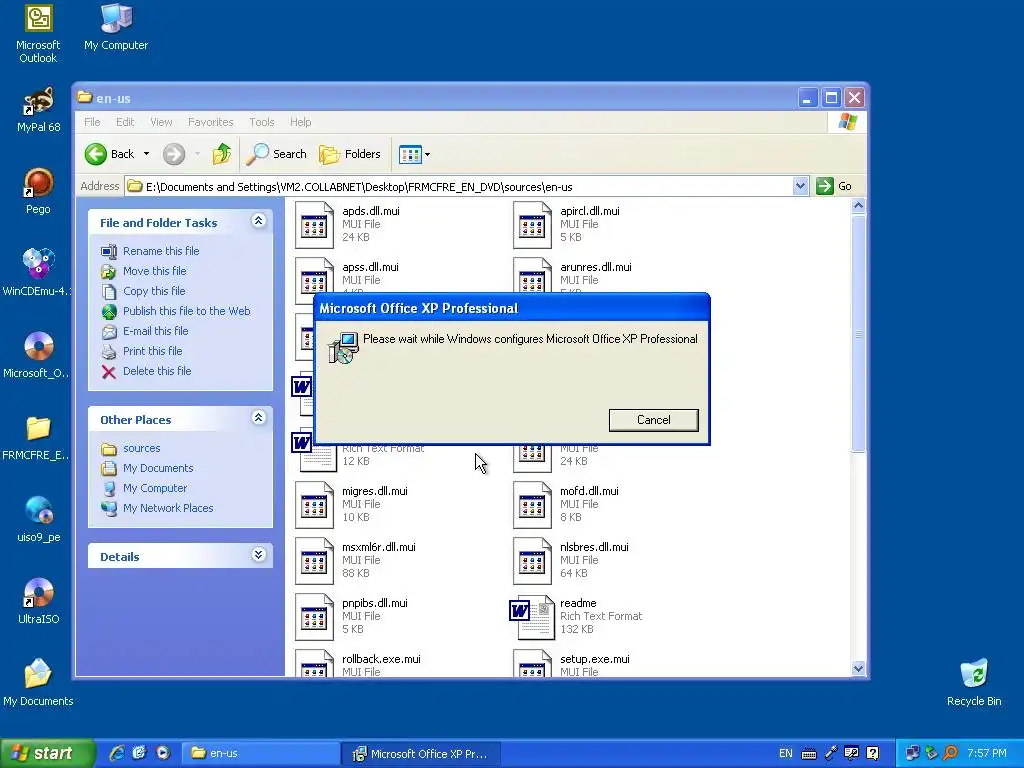
Task: Select the nlsbres.dll.mui file icon
Action: (532, 561)
